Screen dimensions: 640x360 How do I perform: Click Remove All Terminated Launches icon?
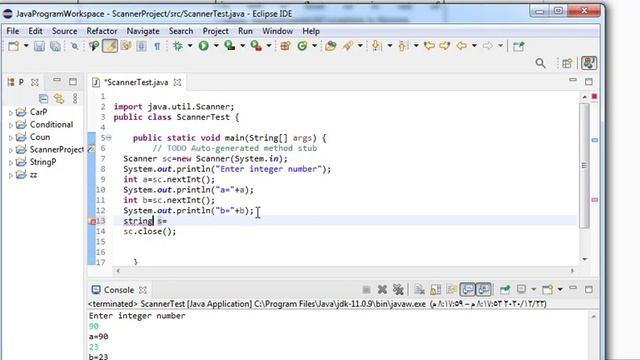(398, 290)
